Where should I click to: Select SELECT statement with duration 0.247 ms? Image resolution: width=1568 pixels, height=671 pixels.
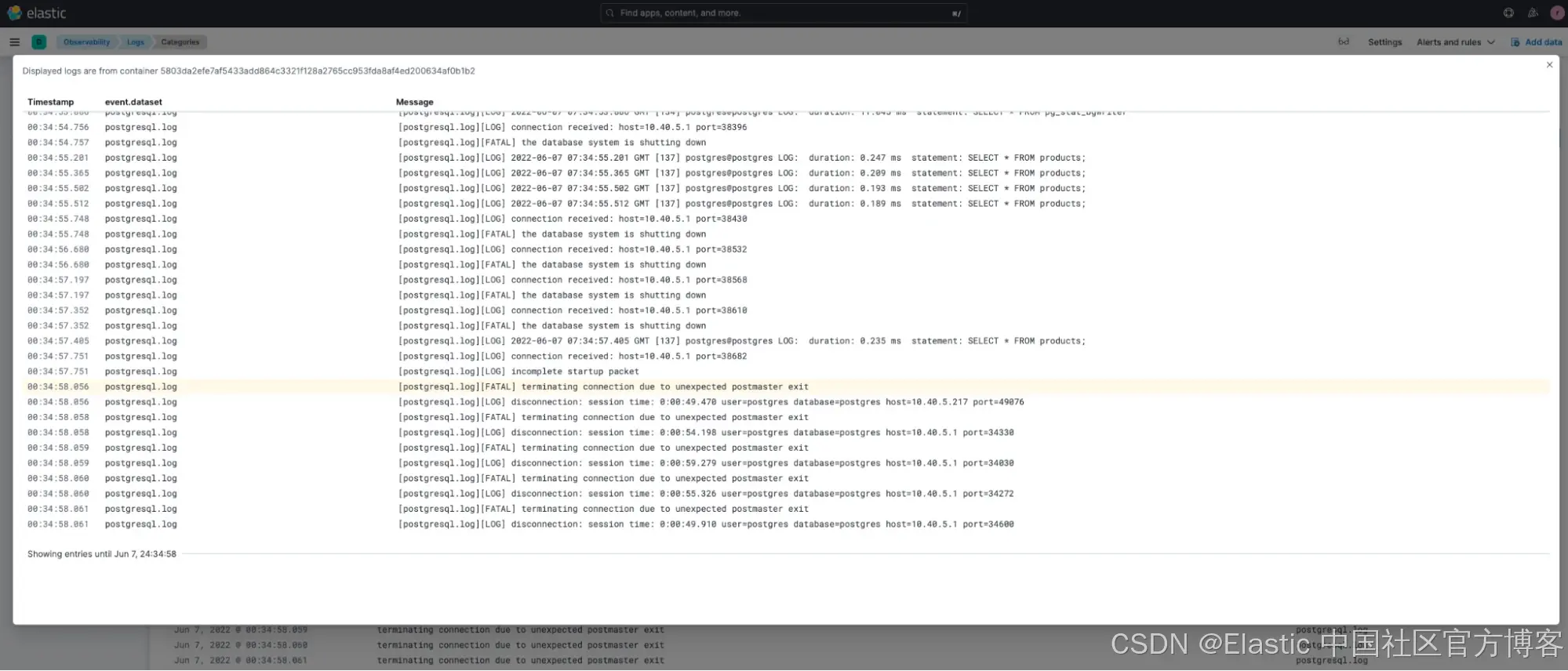pyautogui.click(x=742, y=158)
